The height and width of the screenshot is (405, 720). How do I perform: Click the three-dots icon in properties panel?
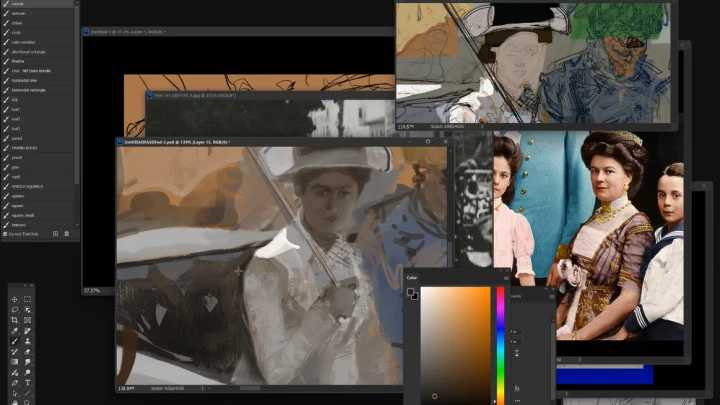click(x=517, y=400)
